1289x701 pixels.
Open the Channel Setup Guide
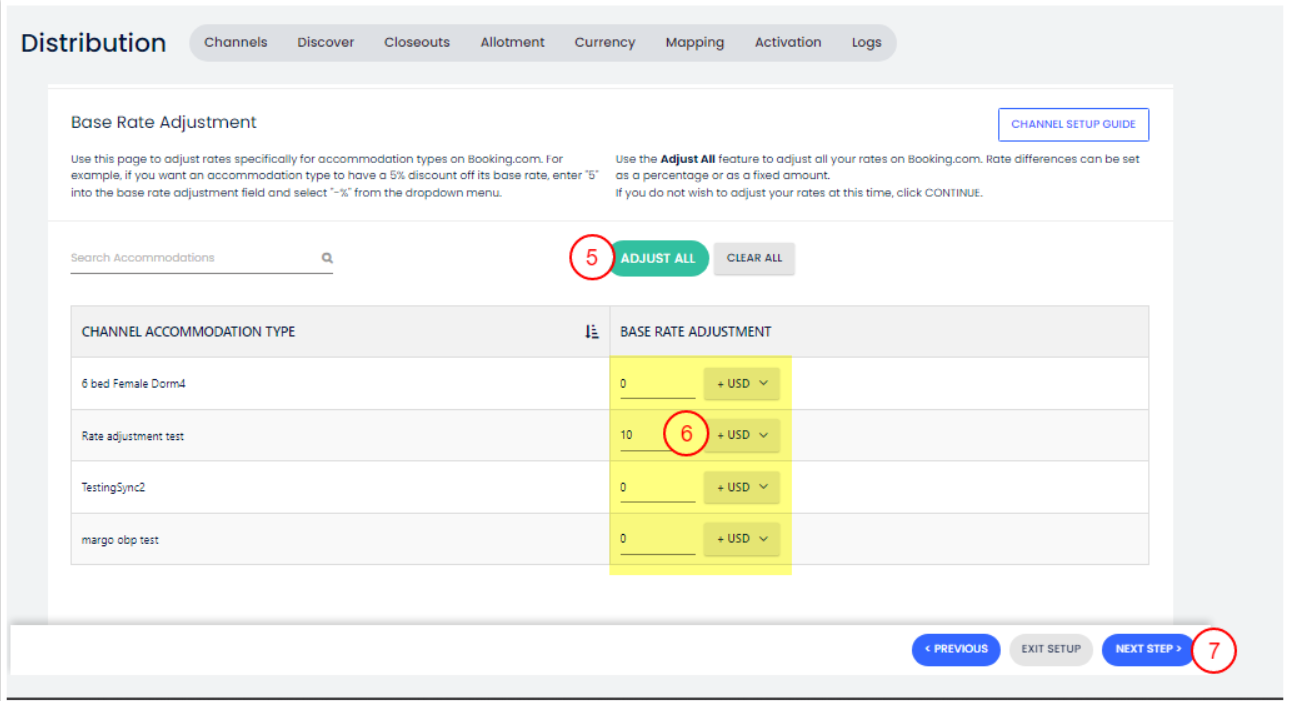tap(1073, 125)
